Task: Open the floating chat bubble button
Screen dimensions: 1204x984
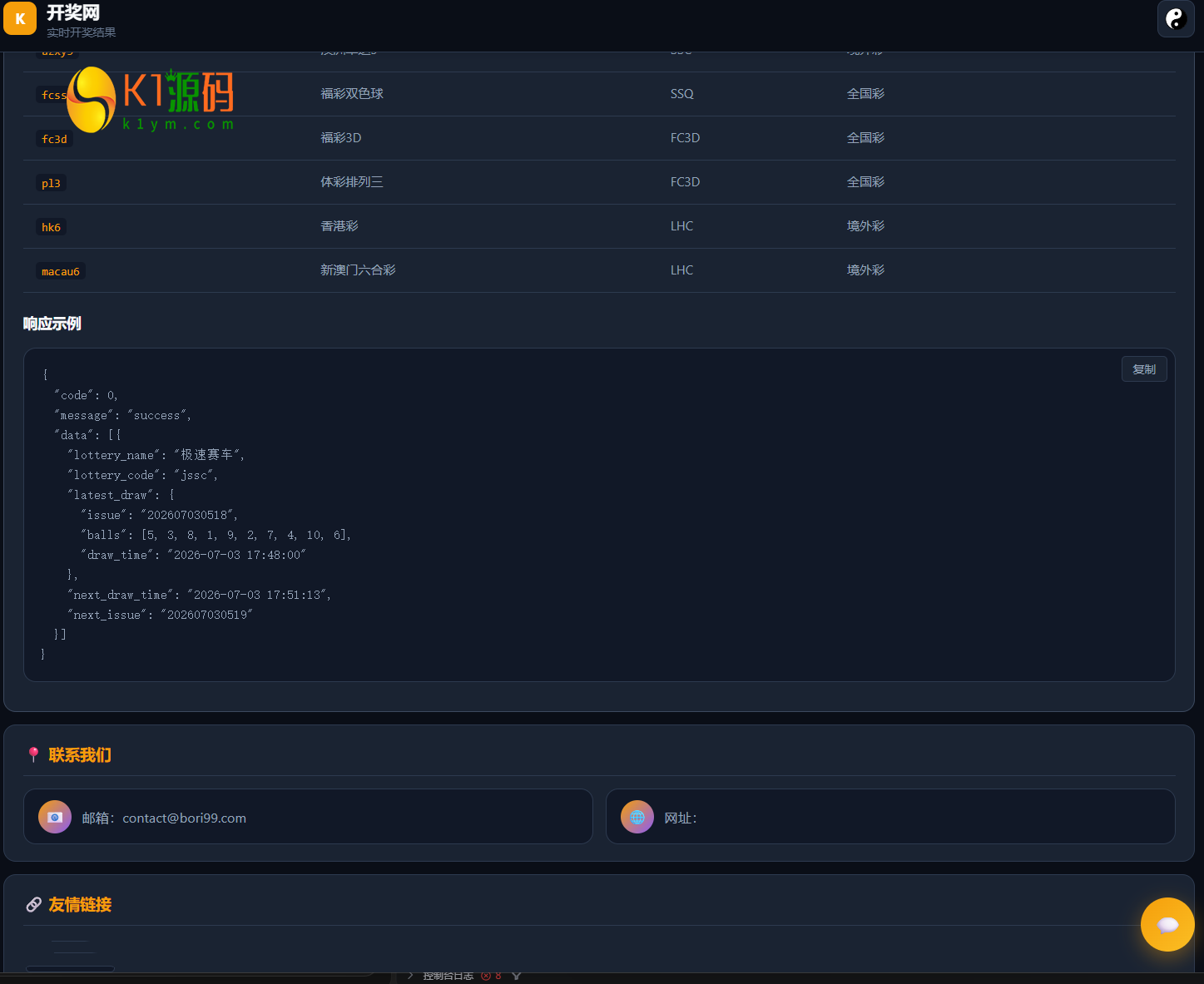Action: point(1167,924)
